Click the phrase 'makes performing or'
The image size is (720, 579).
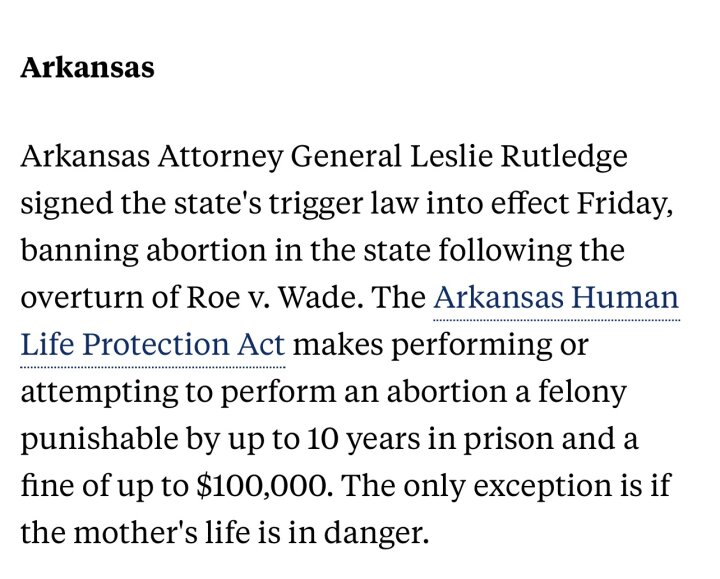[440, 344]
